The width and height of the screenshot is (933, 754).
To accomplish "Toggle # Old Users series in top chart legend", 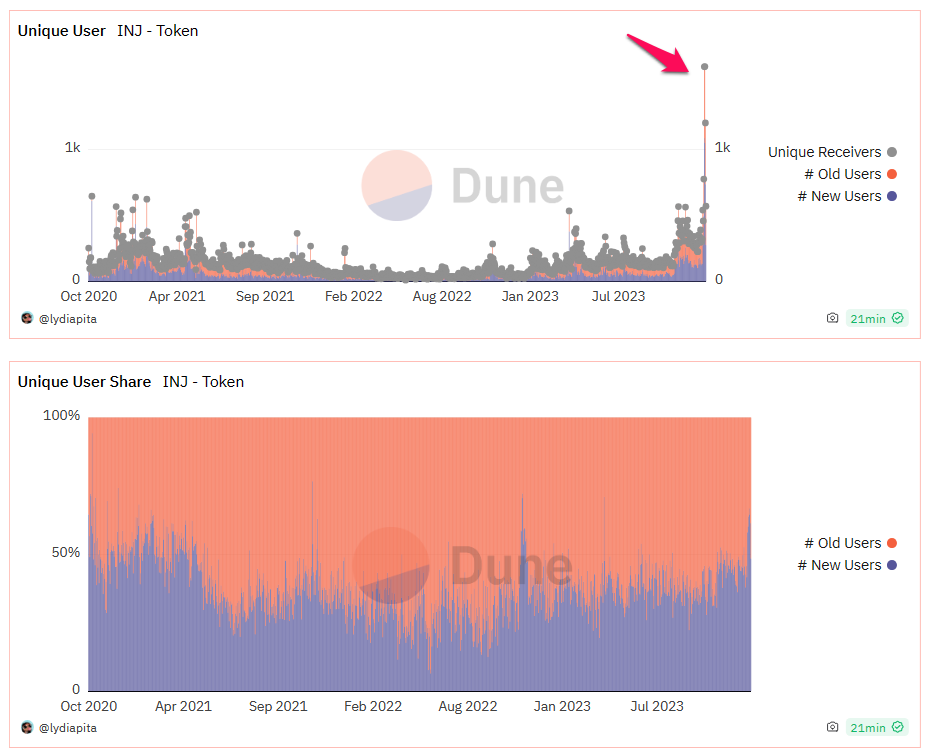I will point(850,174).
